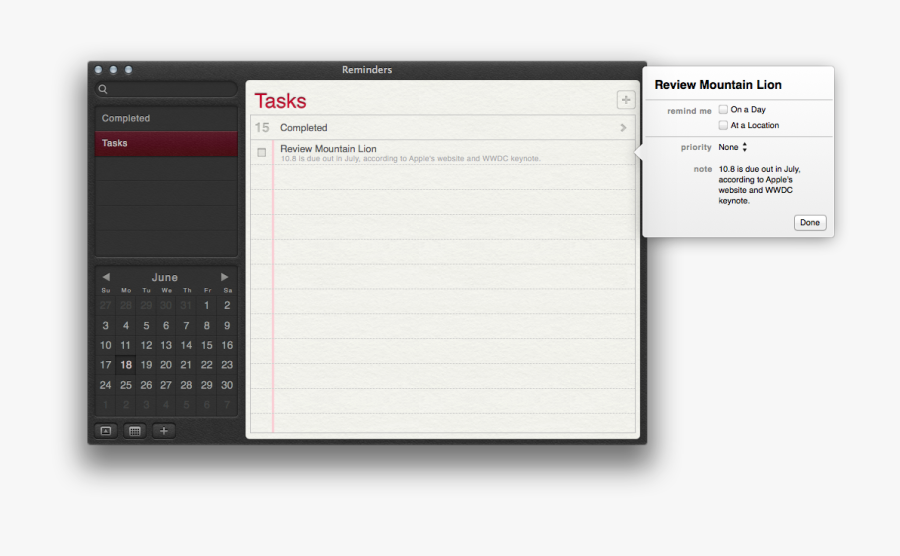Go to previous month in calendar
This screenshot has height=556, width=900.
pyautogui.click(x=106, y=277)
